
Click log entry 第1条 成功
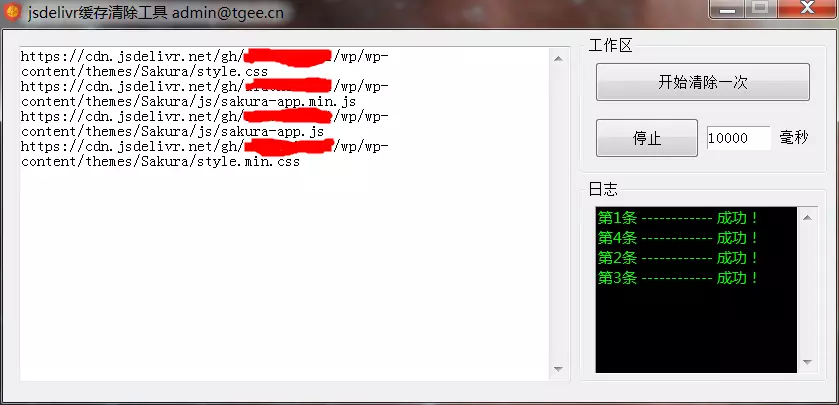click(677, 218)
